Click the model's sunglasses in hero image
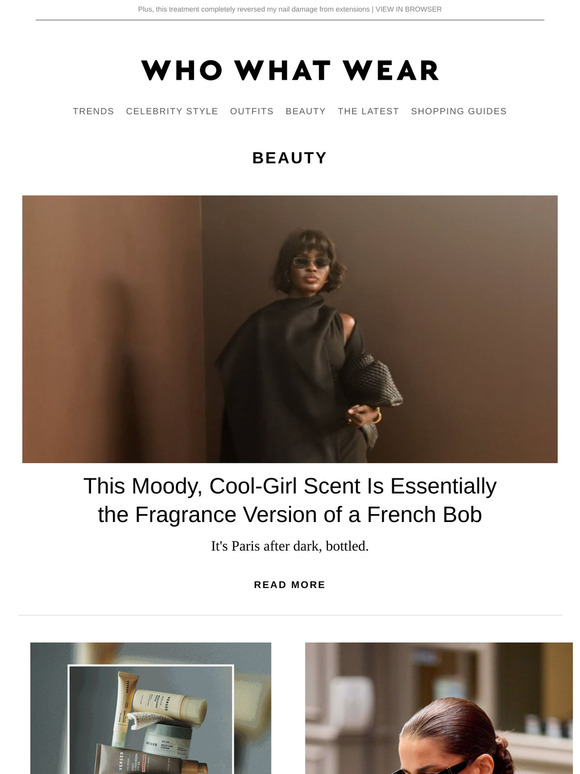Image resolution: width=580 pixels, height=774 pixels. [x=311, y=262]
